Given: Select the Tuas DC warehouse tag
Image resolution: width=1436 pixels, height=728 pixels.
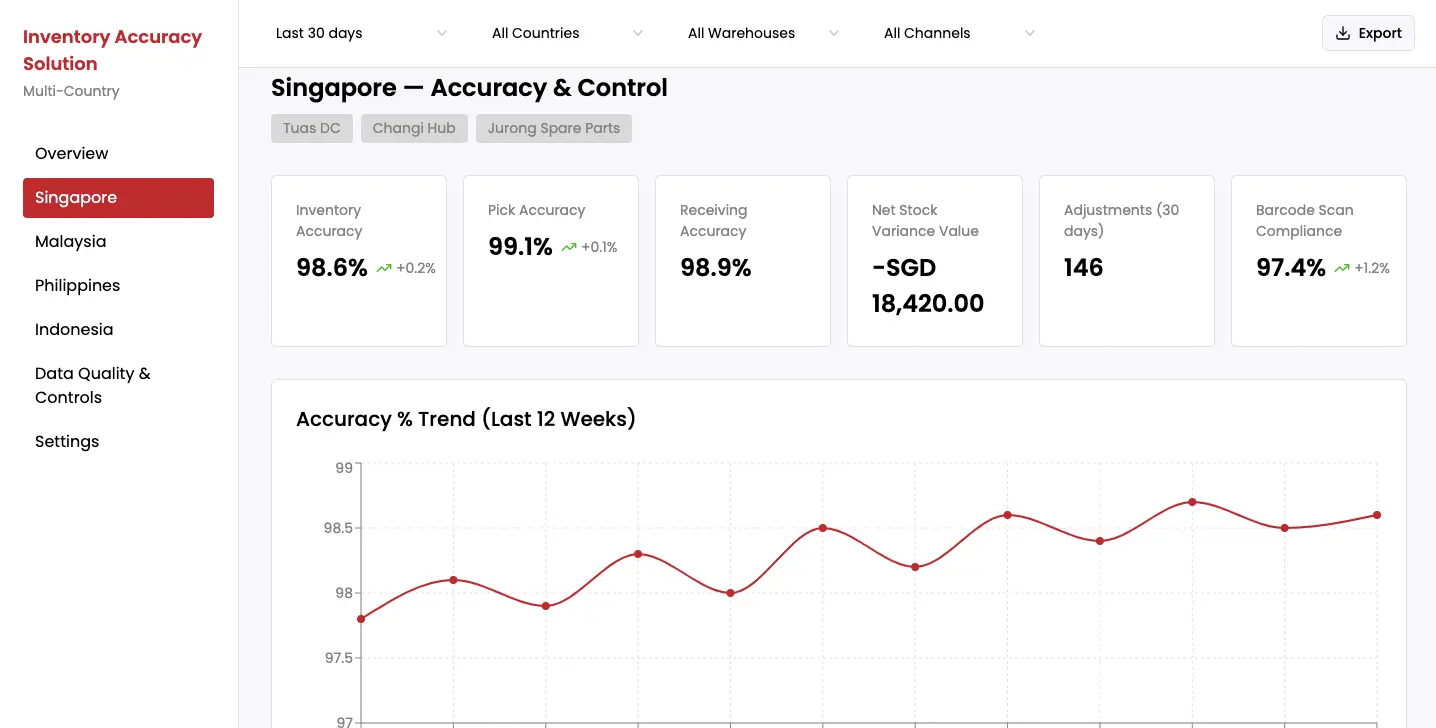Looking at the screenshot, I should (x=311, y=128).
